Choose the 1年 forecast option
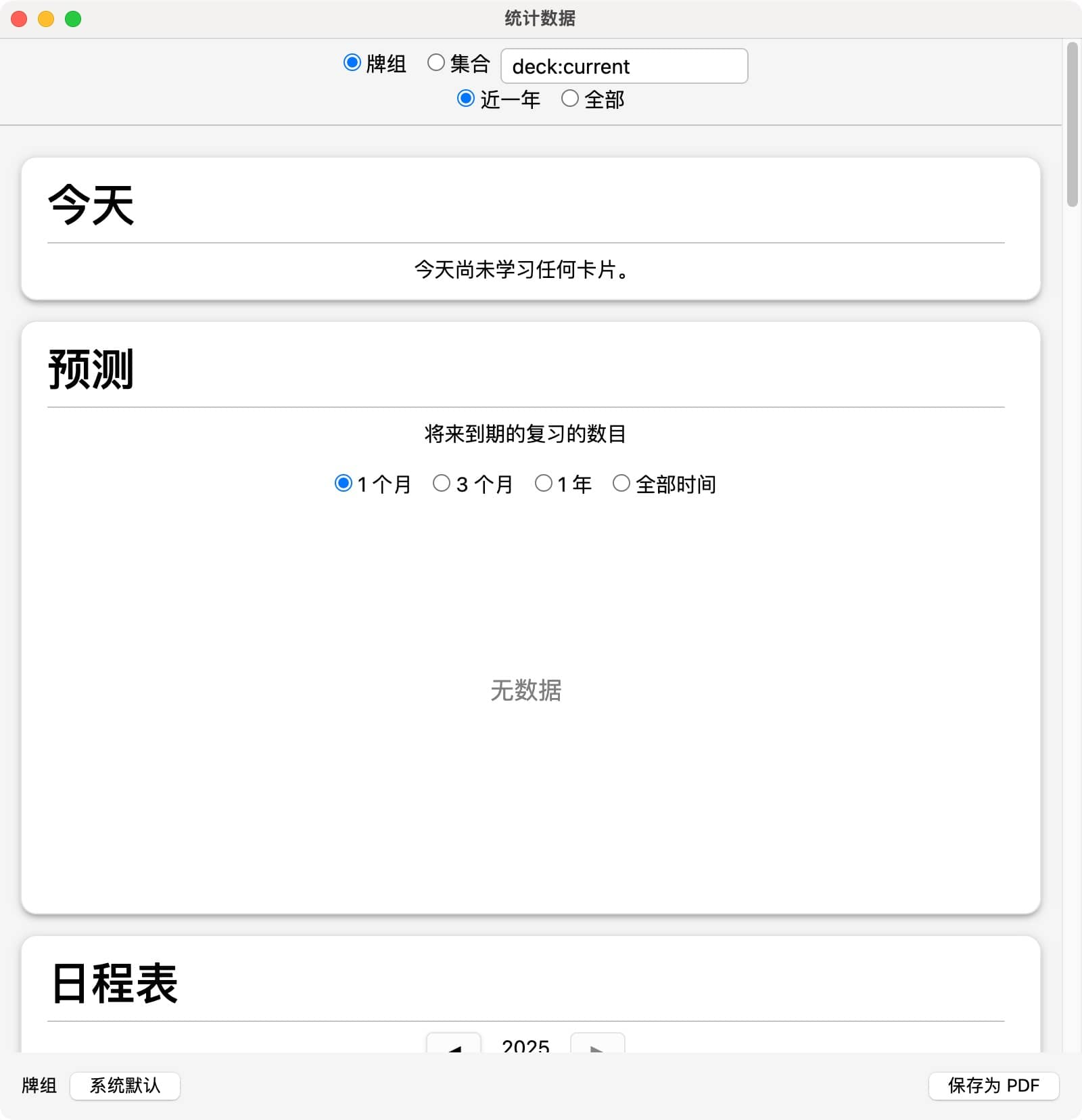 coord(544,484)
